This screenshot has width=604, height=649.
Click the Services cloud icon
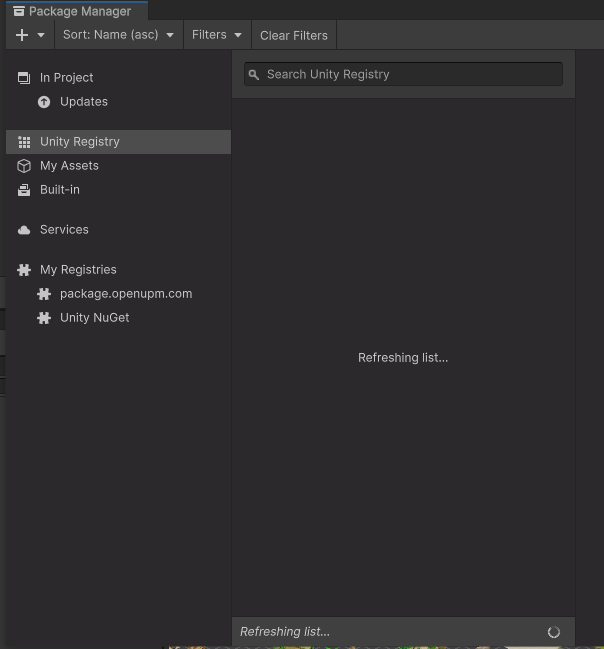click(24, 230)
